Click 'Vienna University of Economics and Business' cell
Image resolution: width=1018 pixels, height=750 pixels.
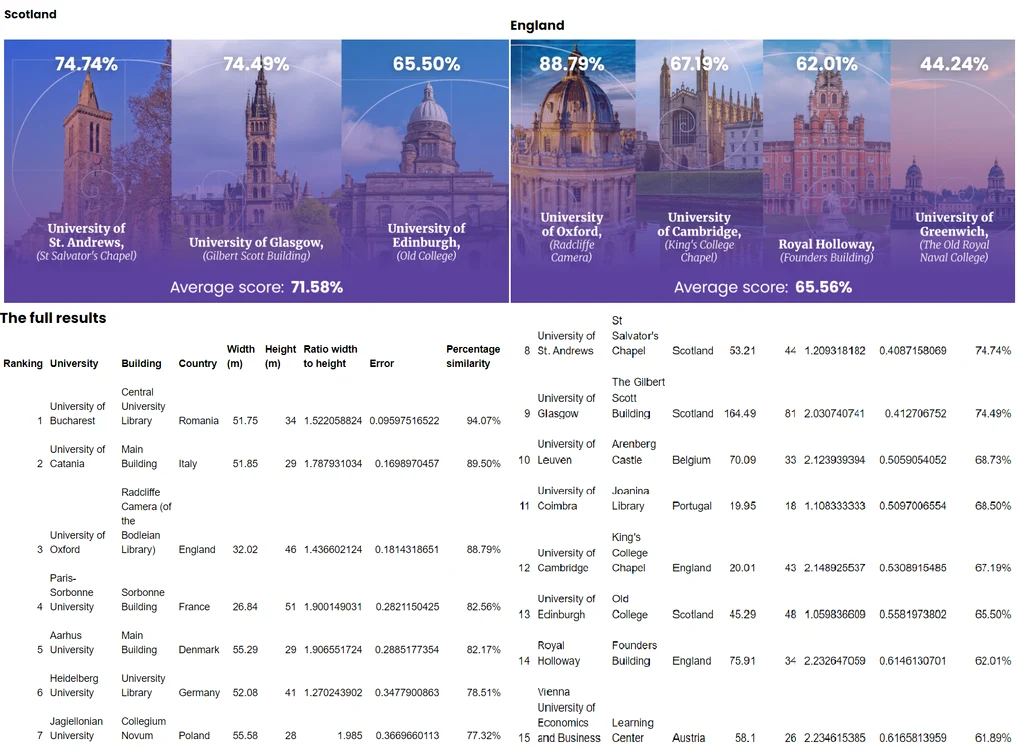coord(569,715)
